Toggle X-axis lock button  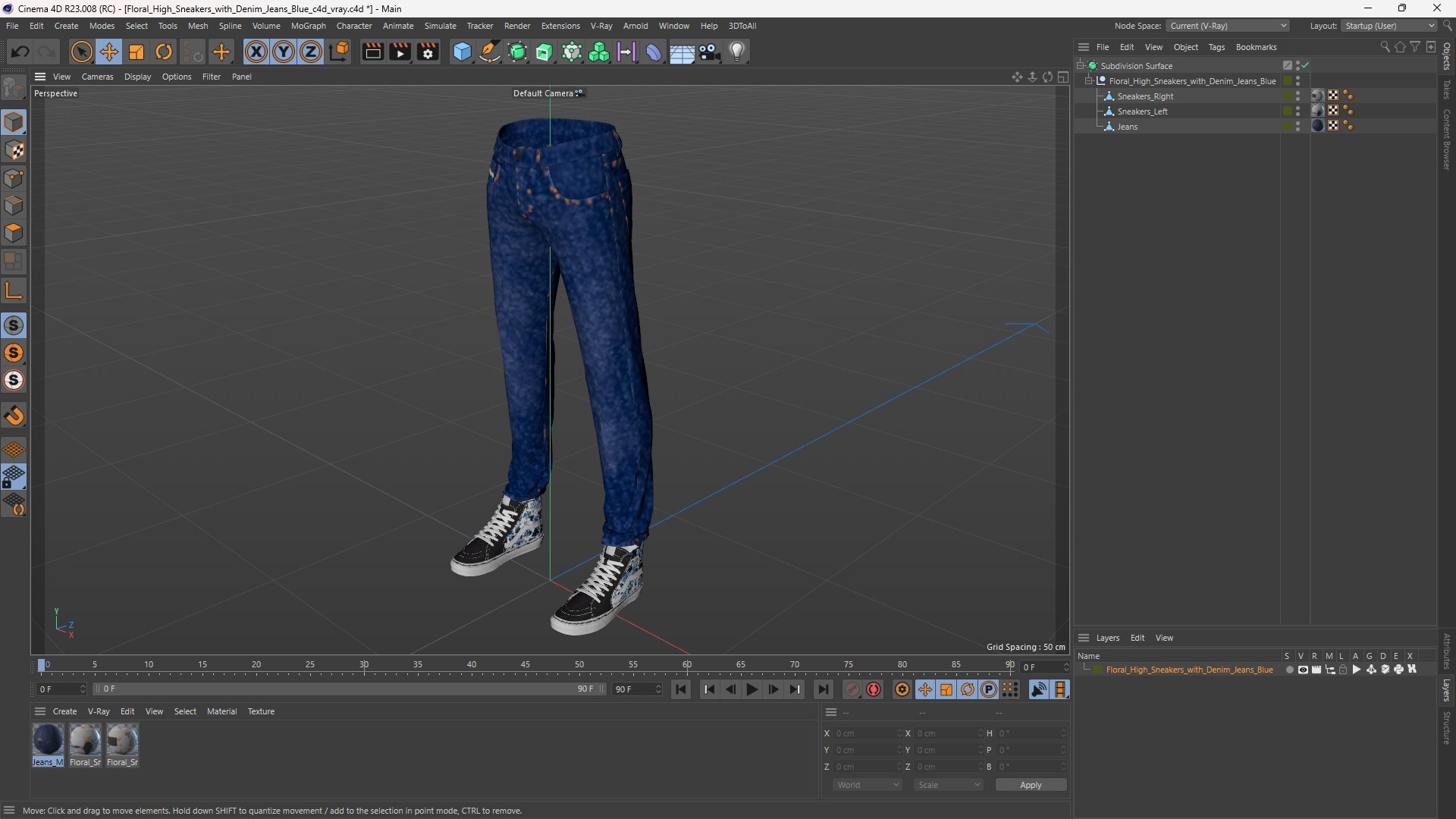(x=256, y=52)
